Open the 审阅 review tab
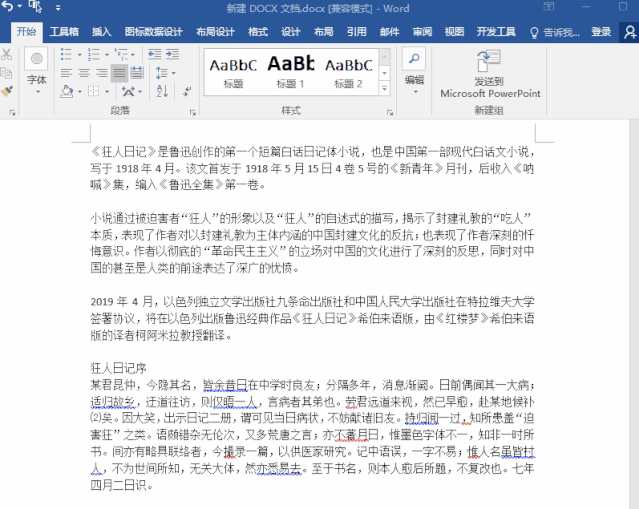The image size is (639, 509). coord(423,32)
